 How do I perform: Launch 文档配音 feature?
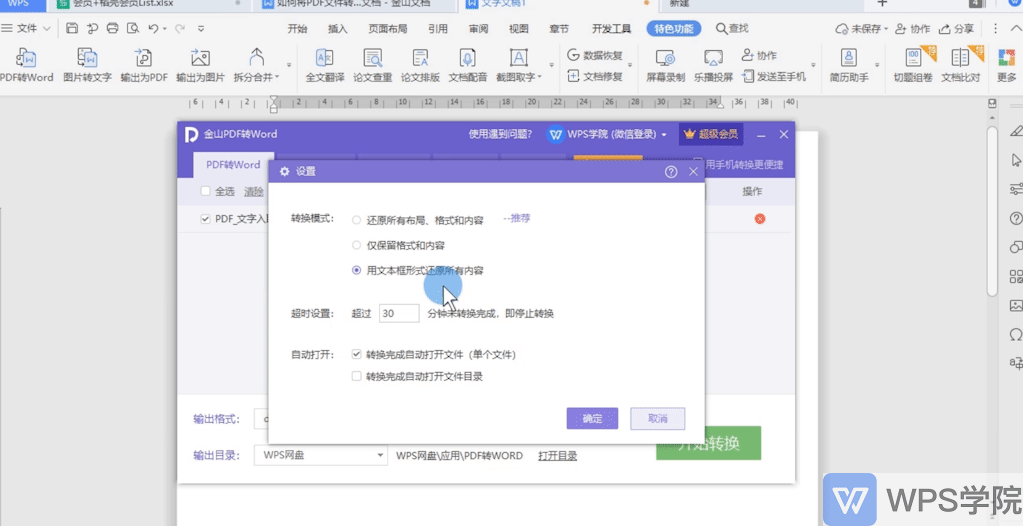coord(467,65)
